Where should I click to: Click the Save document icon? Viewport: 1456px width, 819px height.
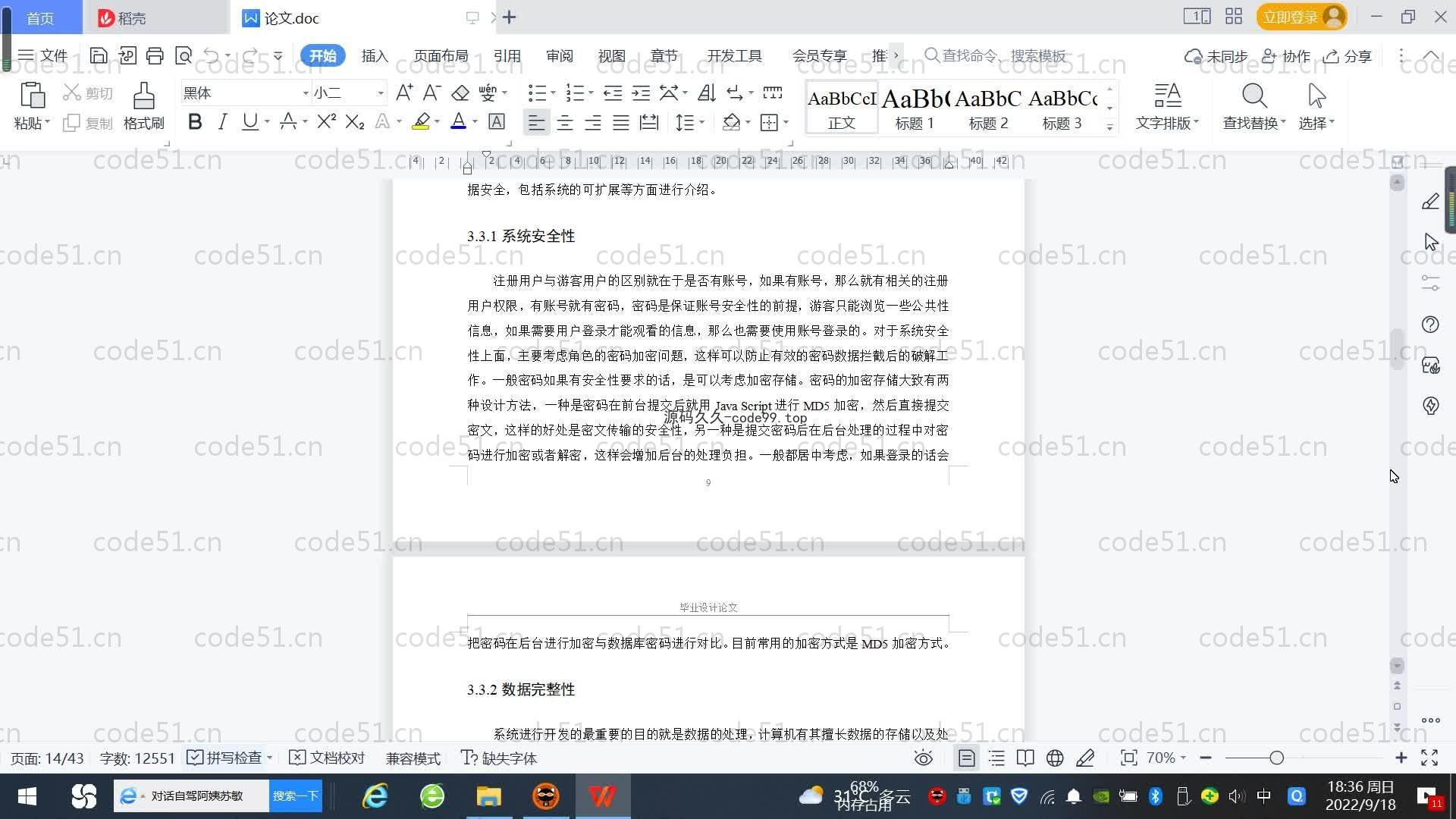(99, 55)
